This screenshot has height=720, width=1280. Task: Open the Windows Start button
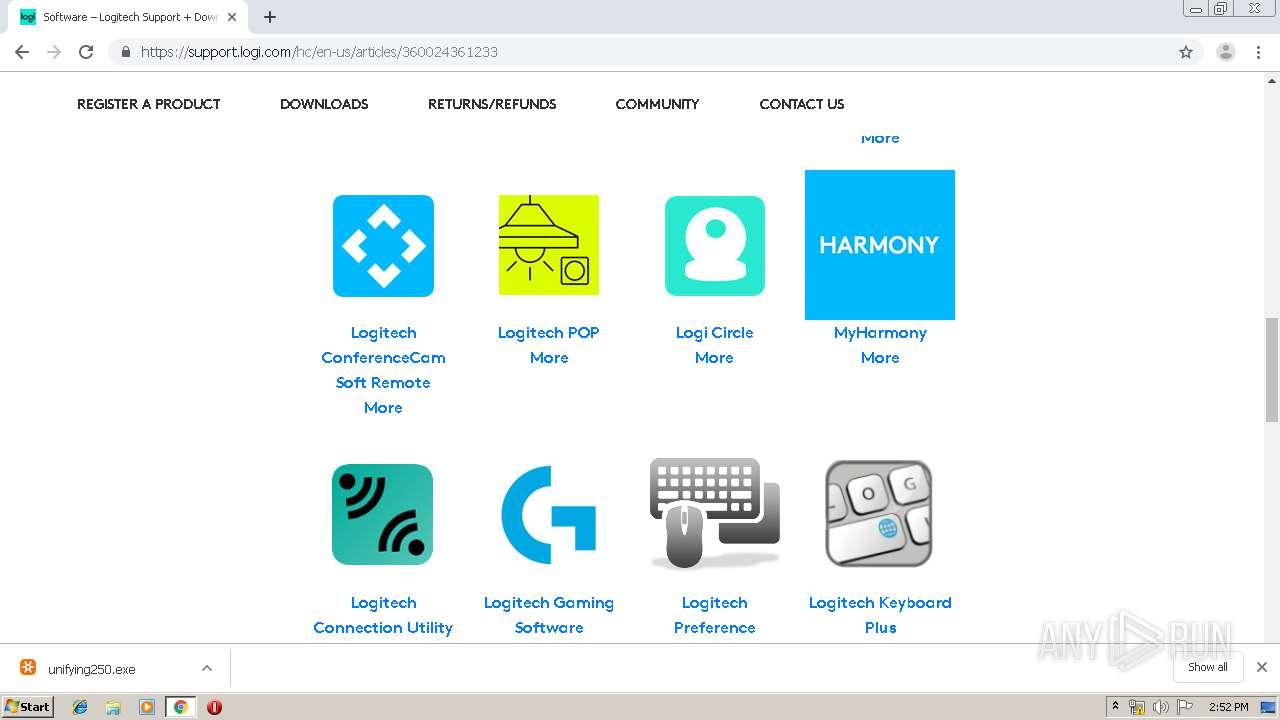coord(28,706)
